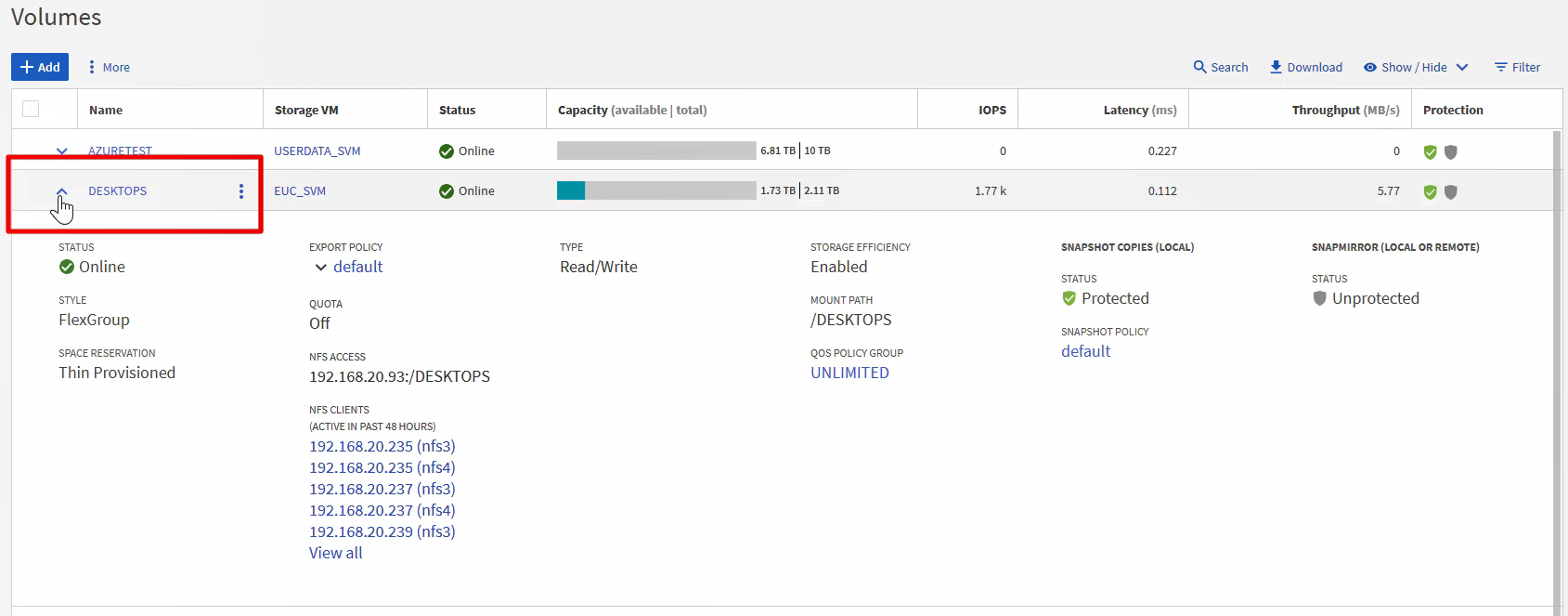This screenshot has height=616, width=1568.
Task: Click gray SnapMirror shield on AZURETEST row
Action: [1451, 152]
